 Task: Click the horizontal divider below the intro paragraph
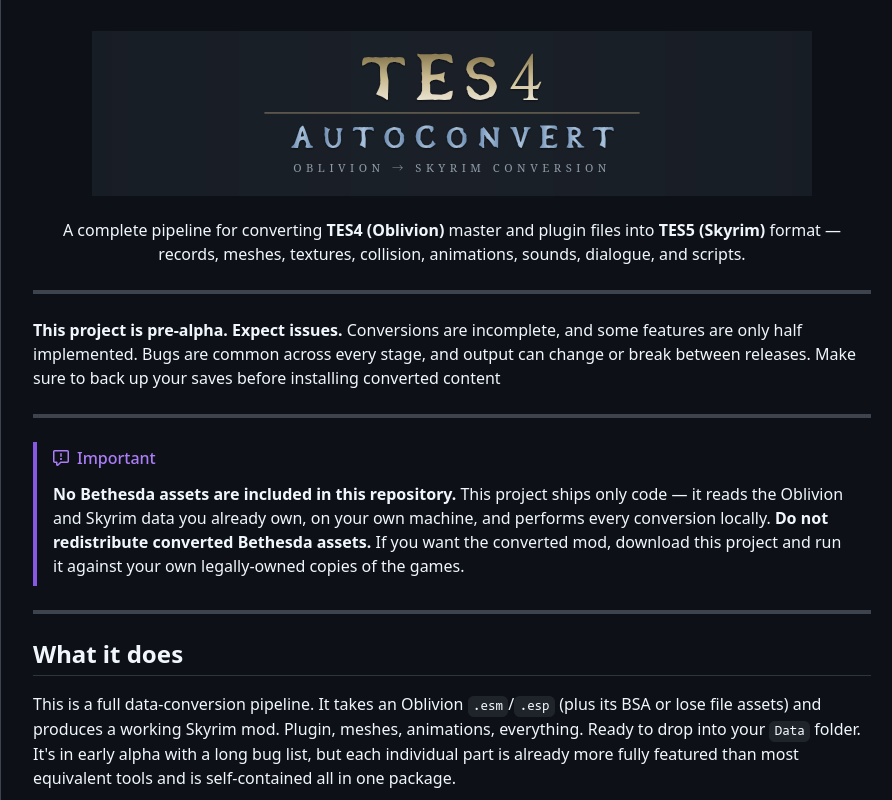point(452,292)
